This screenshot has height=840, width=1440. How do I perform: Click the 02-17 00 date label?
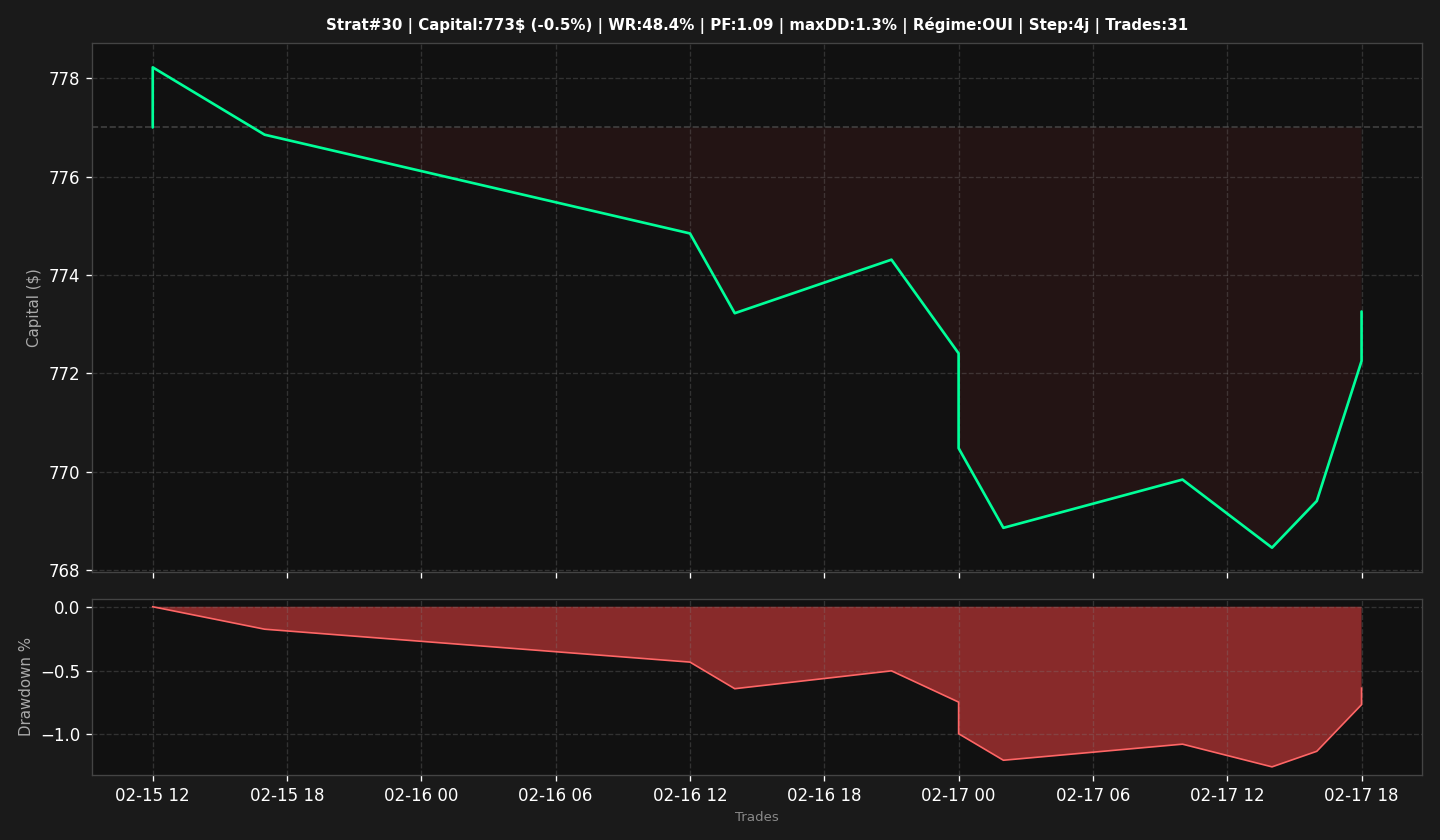coord(959,796)
